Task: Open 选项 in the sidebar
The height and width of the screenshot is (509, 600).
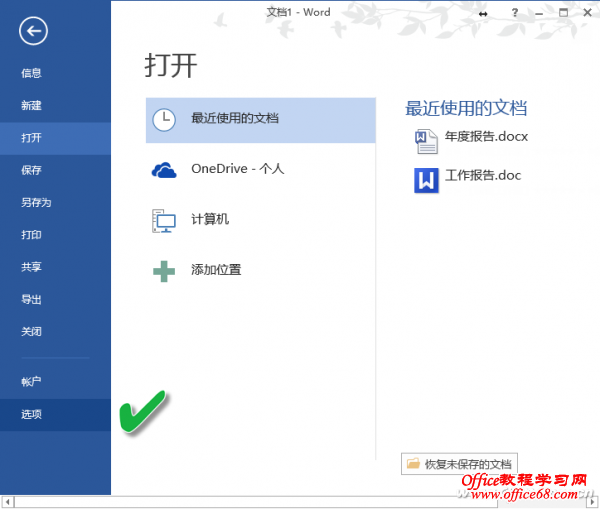Action: pos(55,414)
